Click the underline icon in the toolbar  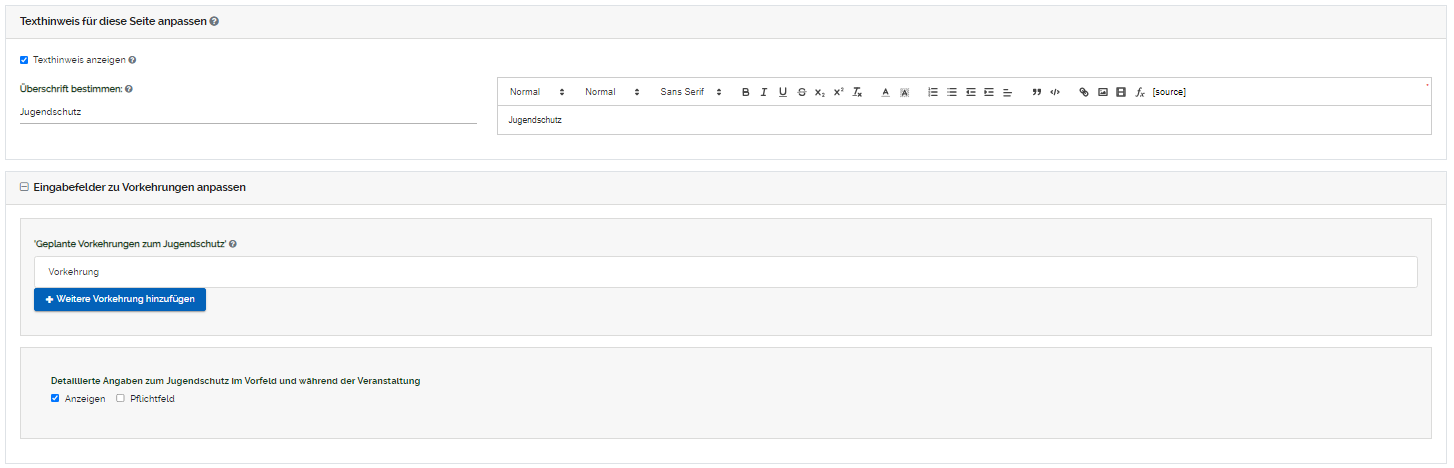783,92
